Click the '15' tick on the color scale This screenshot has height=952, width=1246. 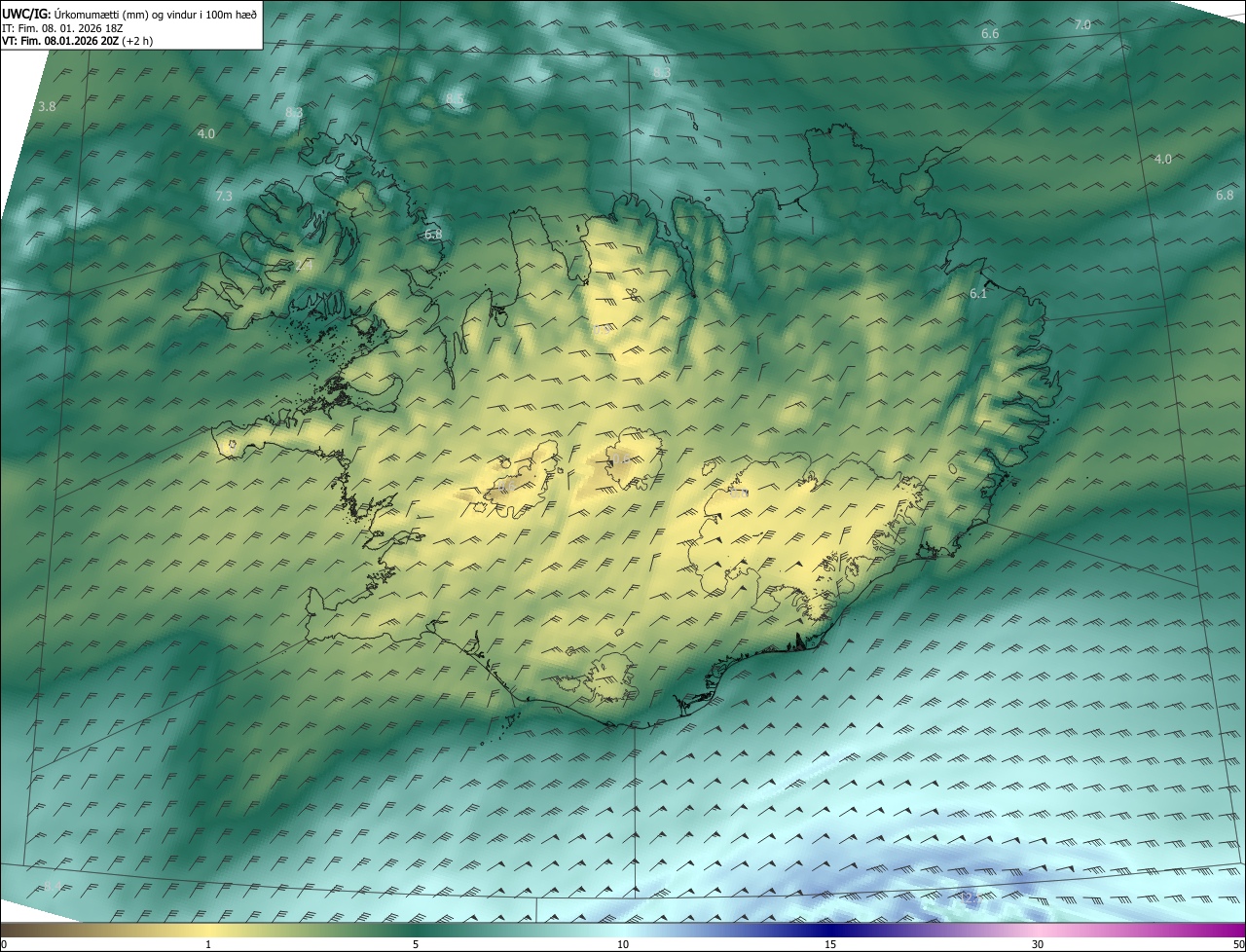coord(830,944)
